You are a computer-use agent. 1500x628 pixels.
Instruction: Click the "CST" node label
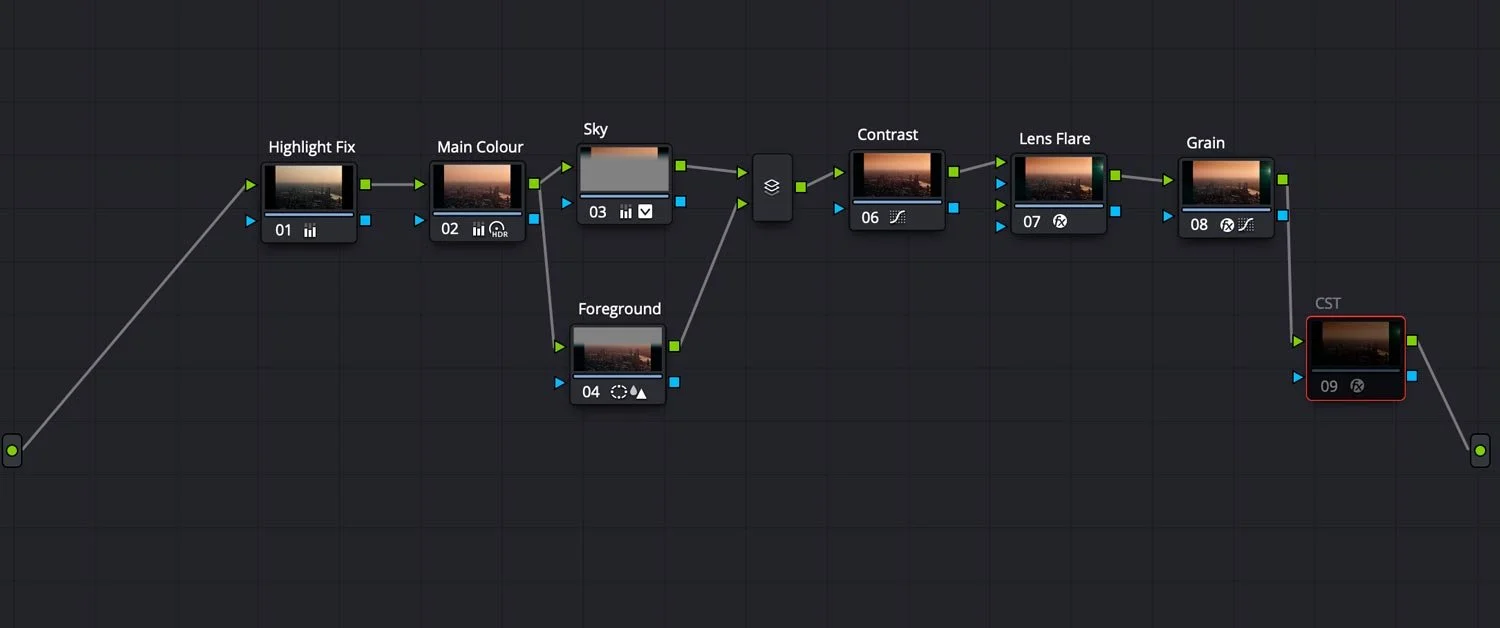tap(1328, 303)
